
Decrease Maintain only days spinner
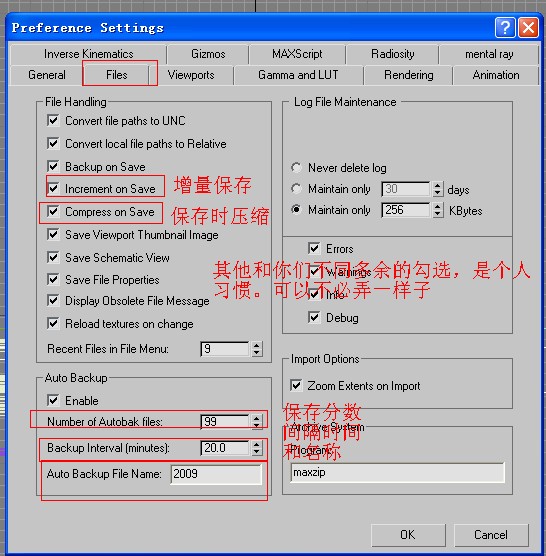438,193
